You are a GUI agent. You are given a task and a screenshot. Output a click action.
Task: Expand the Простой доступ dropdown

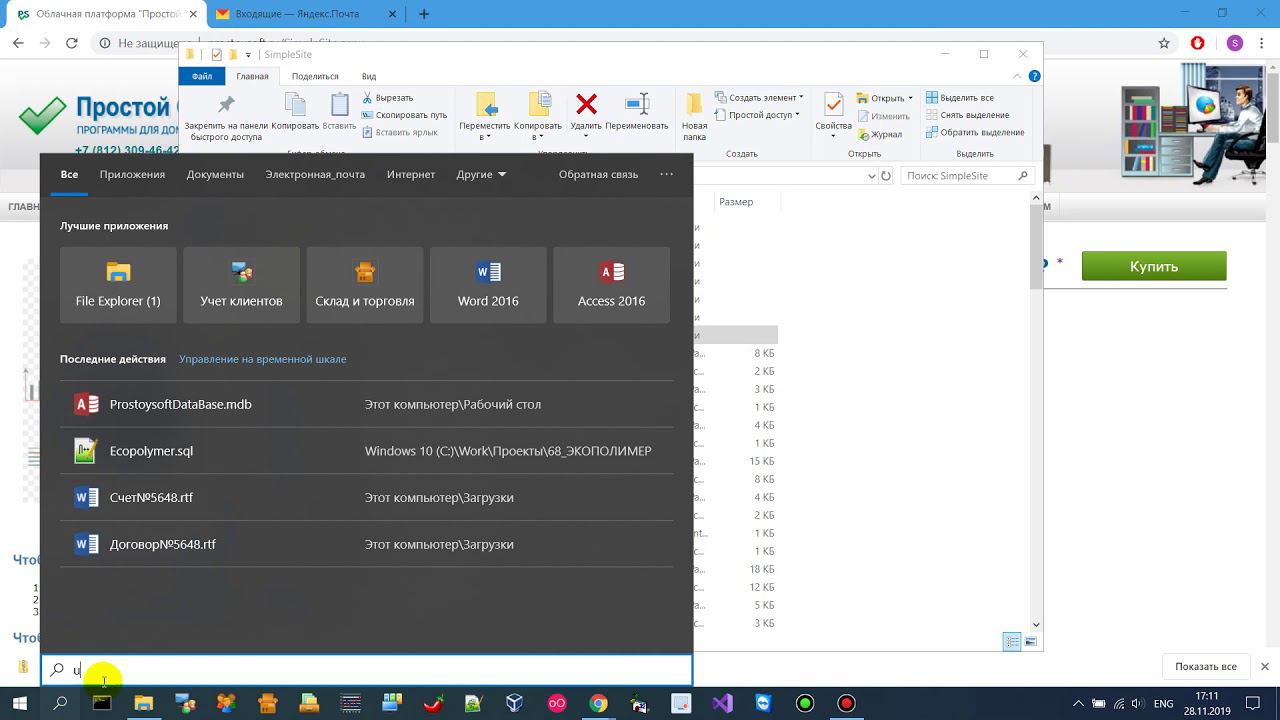click(x=757, y=115)
